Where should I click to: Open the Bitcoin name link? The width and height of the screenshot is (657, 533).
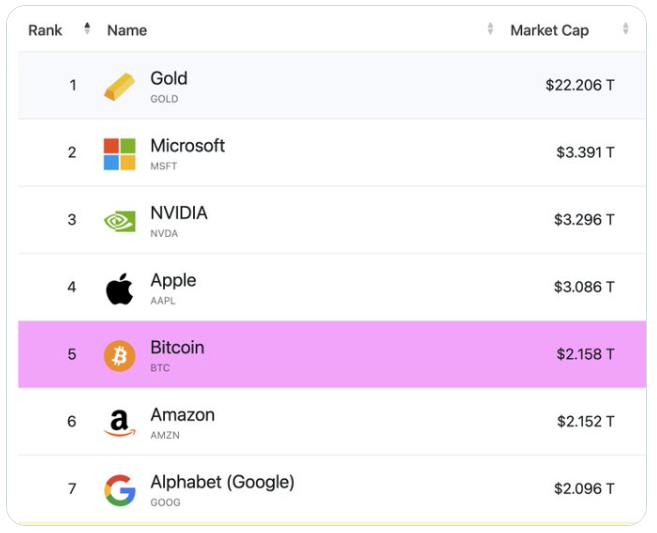click(x=177, y=348)
